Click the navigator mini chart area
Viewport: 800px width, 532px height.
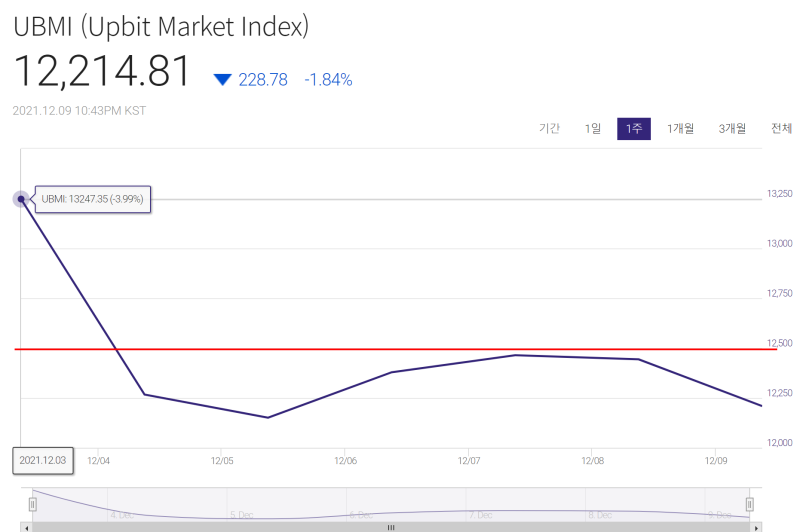click(x=391, y=504)
